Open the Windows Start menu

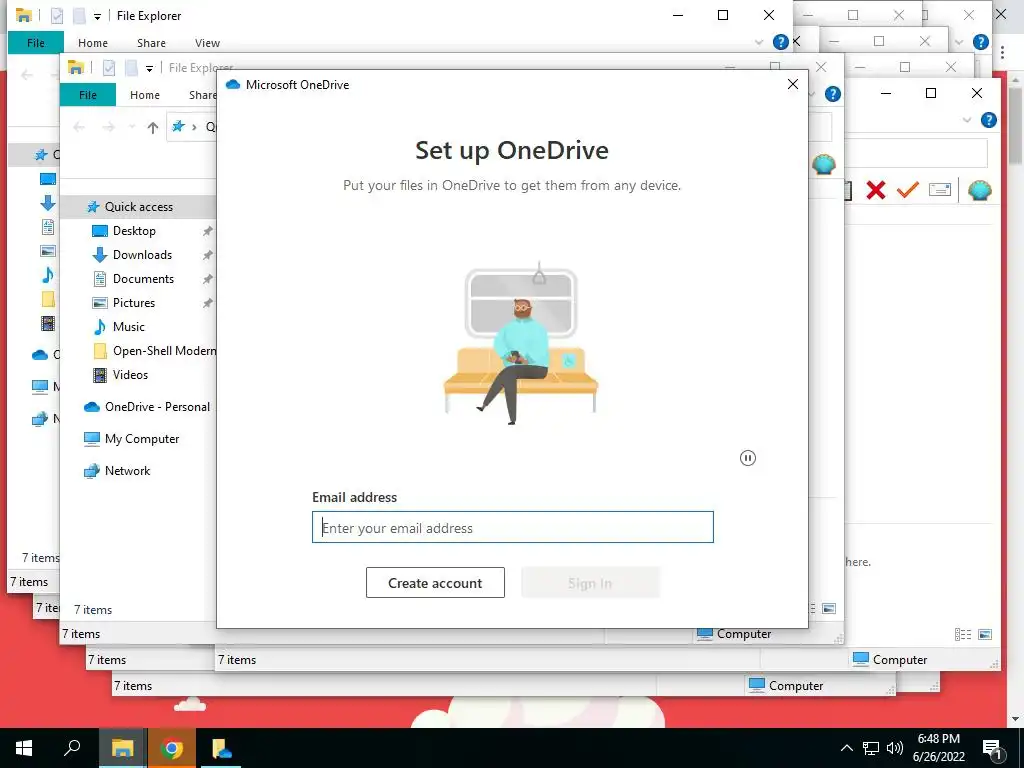(x=24, y=748)
